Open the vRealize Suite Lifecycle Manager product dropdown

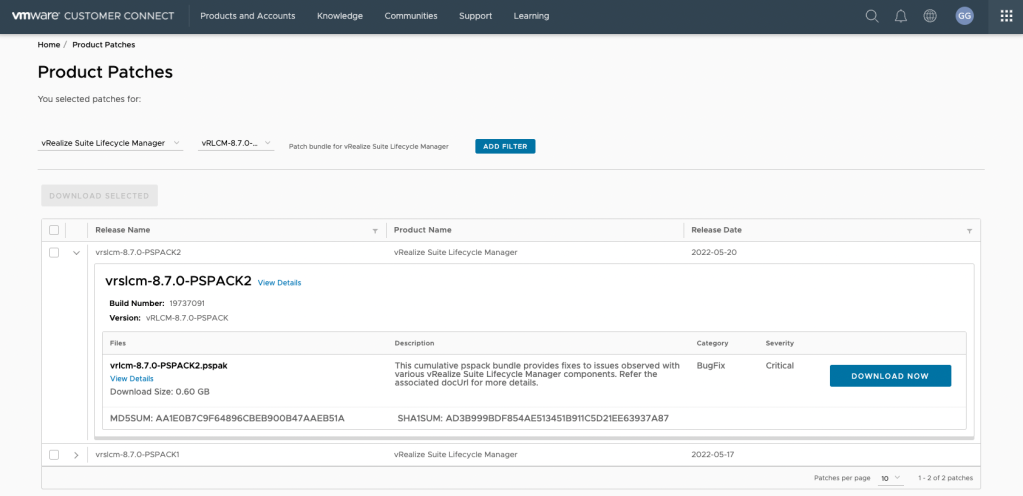pyautogui.click(x=111, y=144)
